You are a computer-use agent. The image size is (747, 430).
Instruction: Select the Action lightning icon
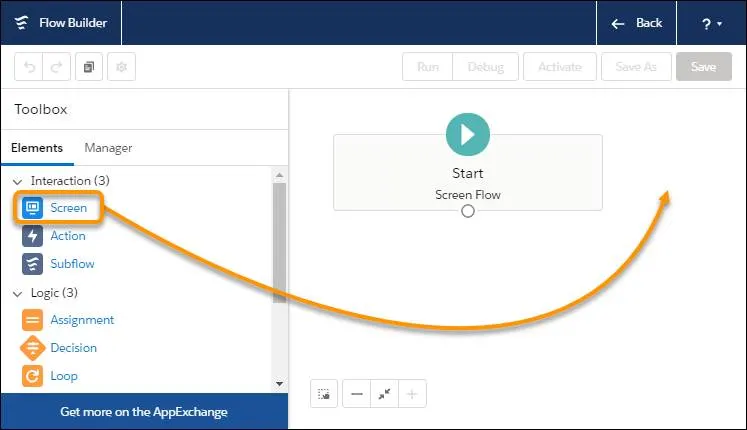point(32,236)
